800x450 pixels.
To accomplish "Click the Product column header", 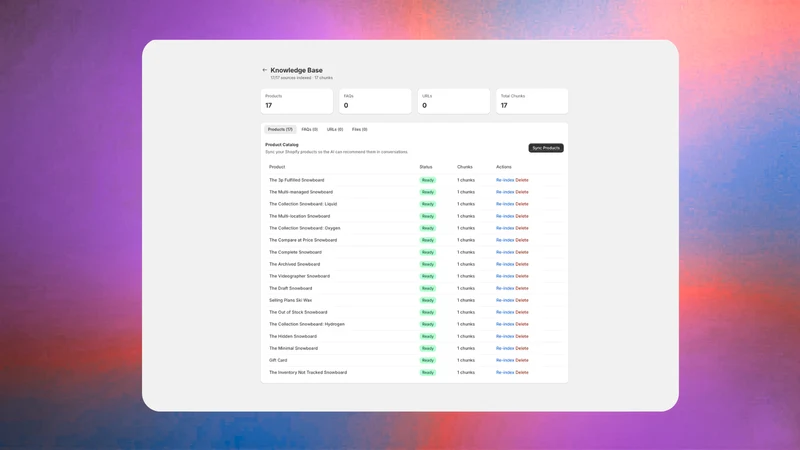I will tap(277, 167).
